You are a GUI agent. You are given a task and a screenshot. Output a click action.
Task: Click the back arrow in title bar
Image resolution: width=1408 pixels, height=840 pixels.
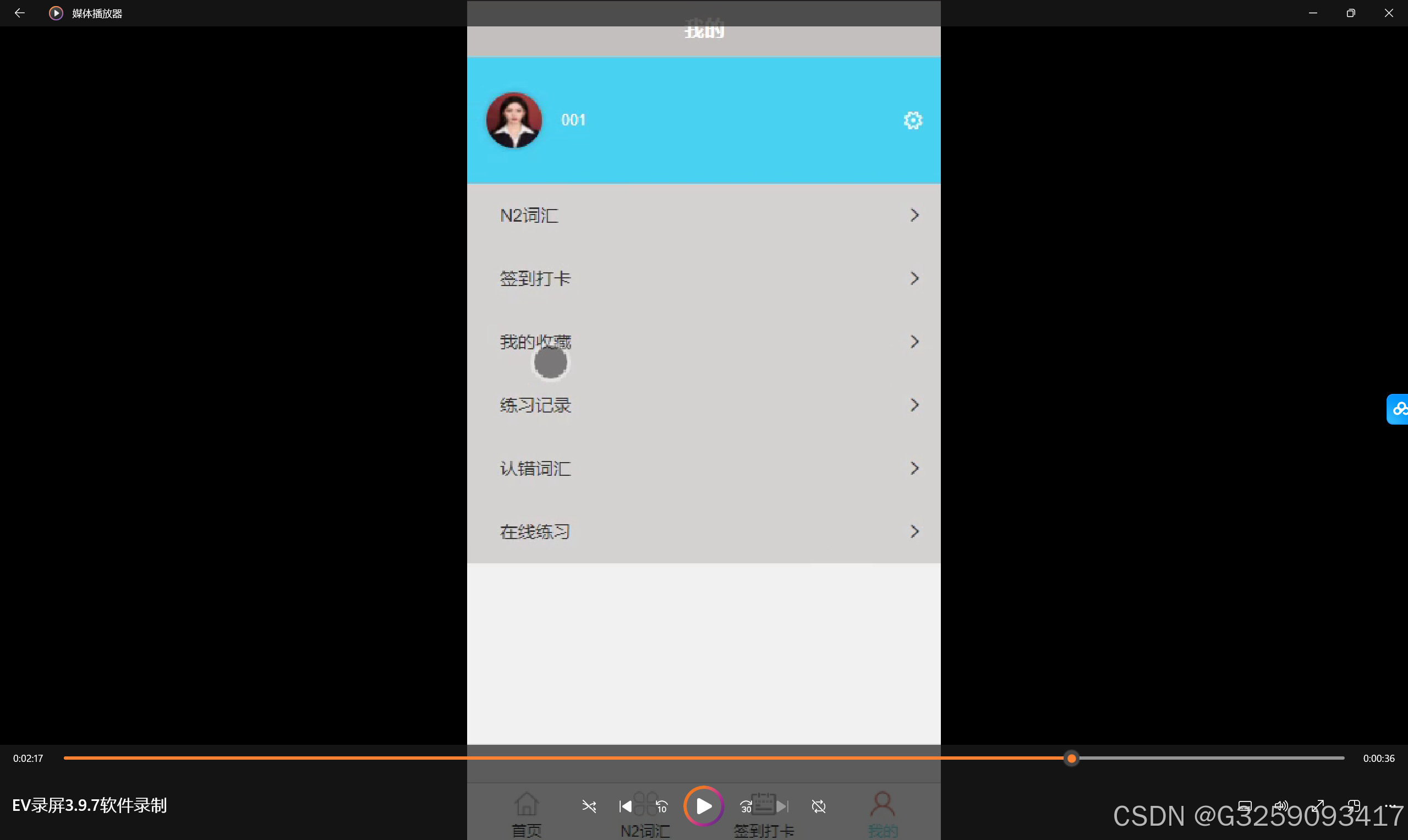click(19, 13)
